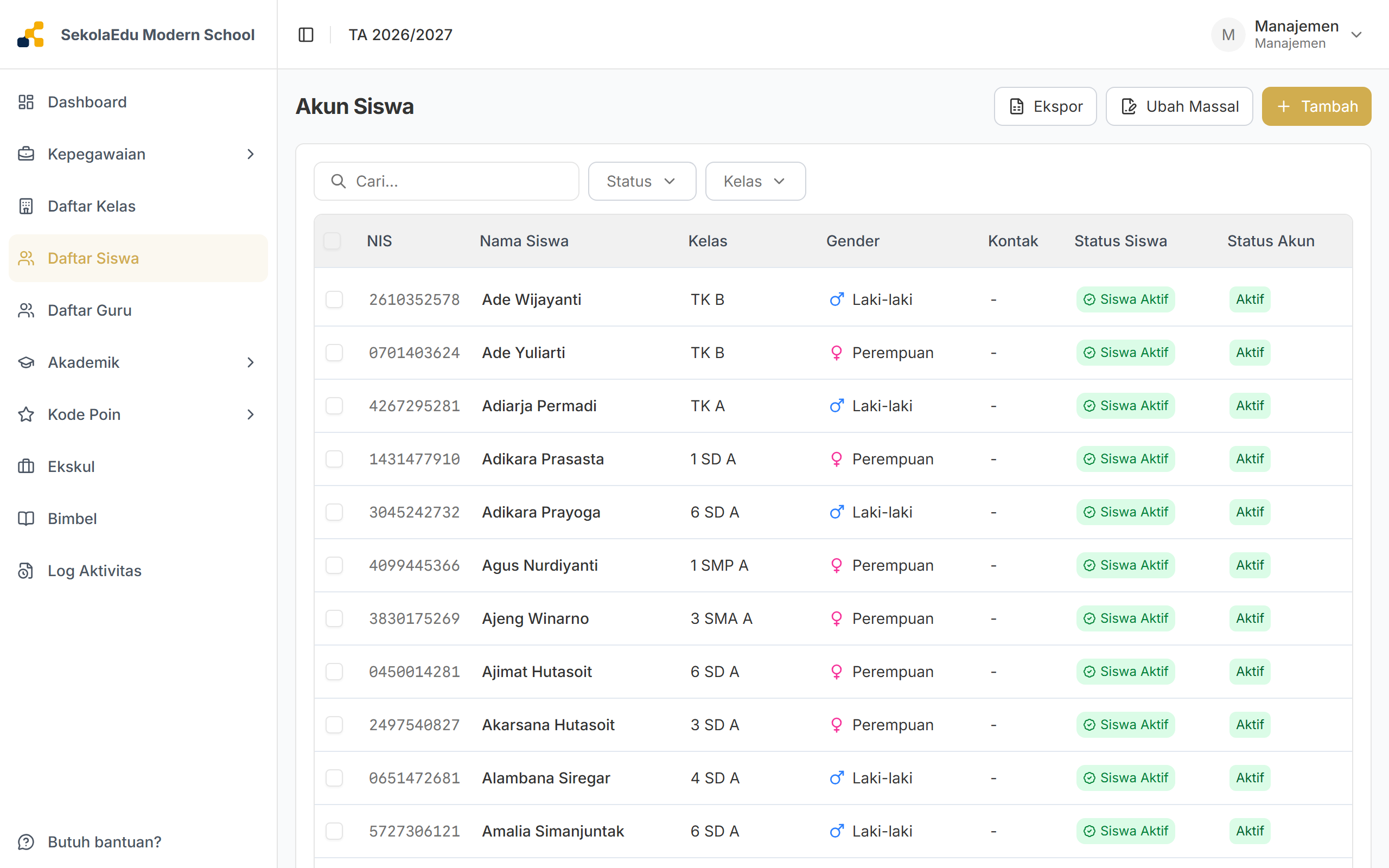1389x868 pixels.
Task: Check the Alambana Siregar row checkbox
Action: 334,778
